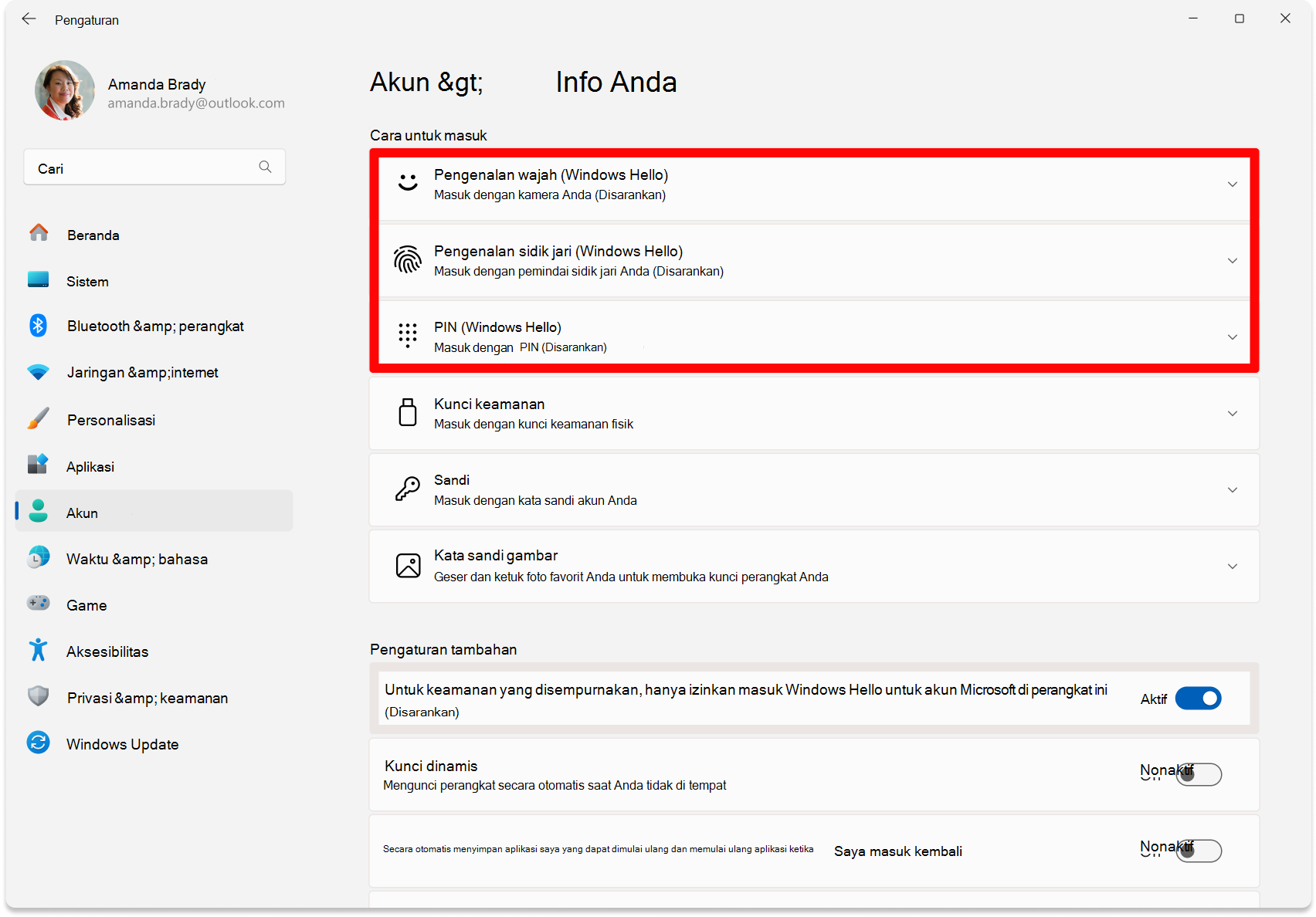This screenshot has height=917, width=1316.
Task: Enable the Kunci dinamis toggle
Action: [1199, 774]
